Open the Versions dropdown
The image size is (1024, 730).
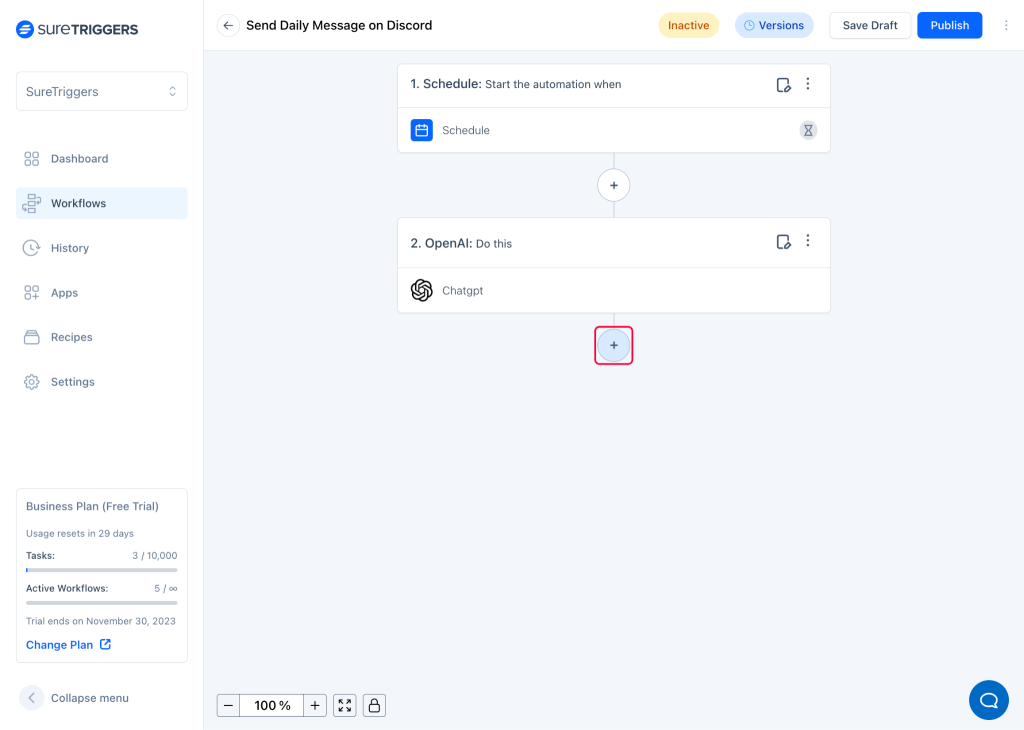click(774, 26)
